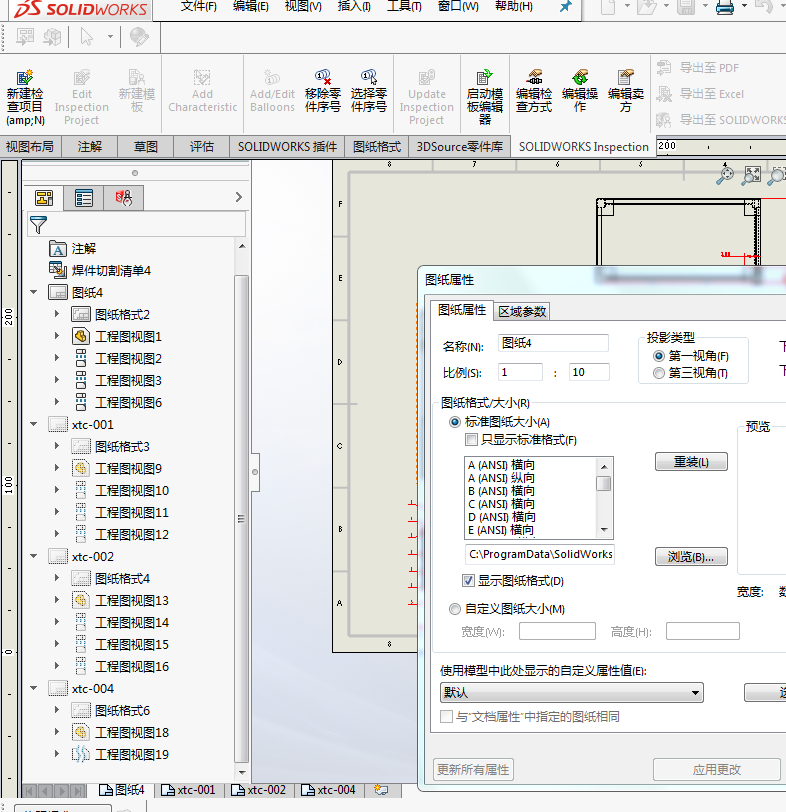Click 更新所有属性 button
This screenshot has width=786, height=812.
click(x=473, y=770)
